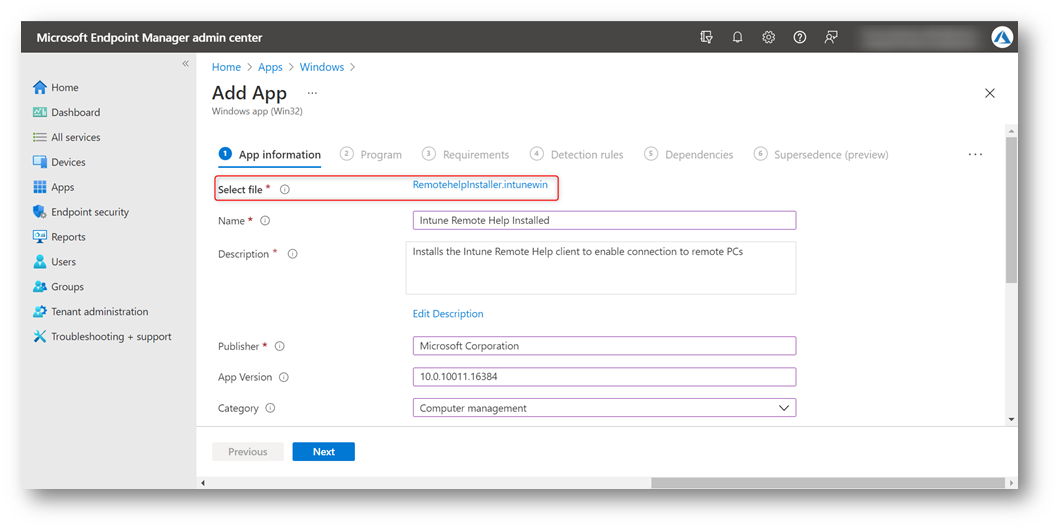1060x531 pixels.
Task: Click the Previous button
Action: [247, 452]
